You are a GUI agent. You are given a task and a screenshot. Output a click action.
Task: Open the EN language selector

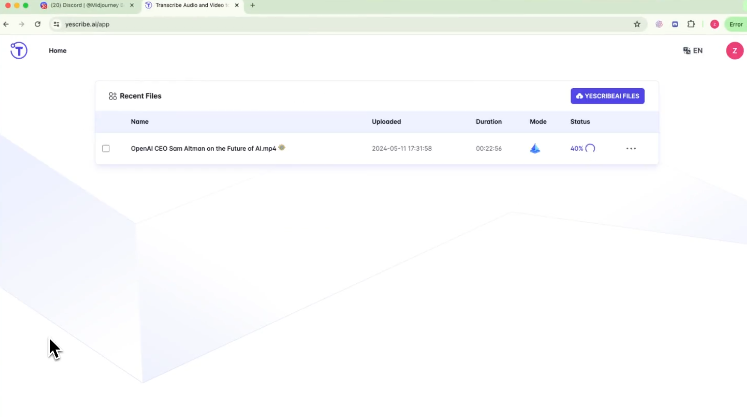pyautogui.click(x=693, y=50)
